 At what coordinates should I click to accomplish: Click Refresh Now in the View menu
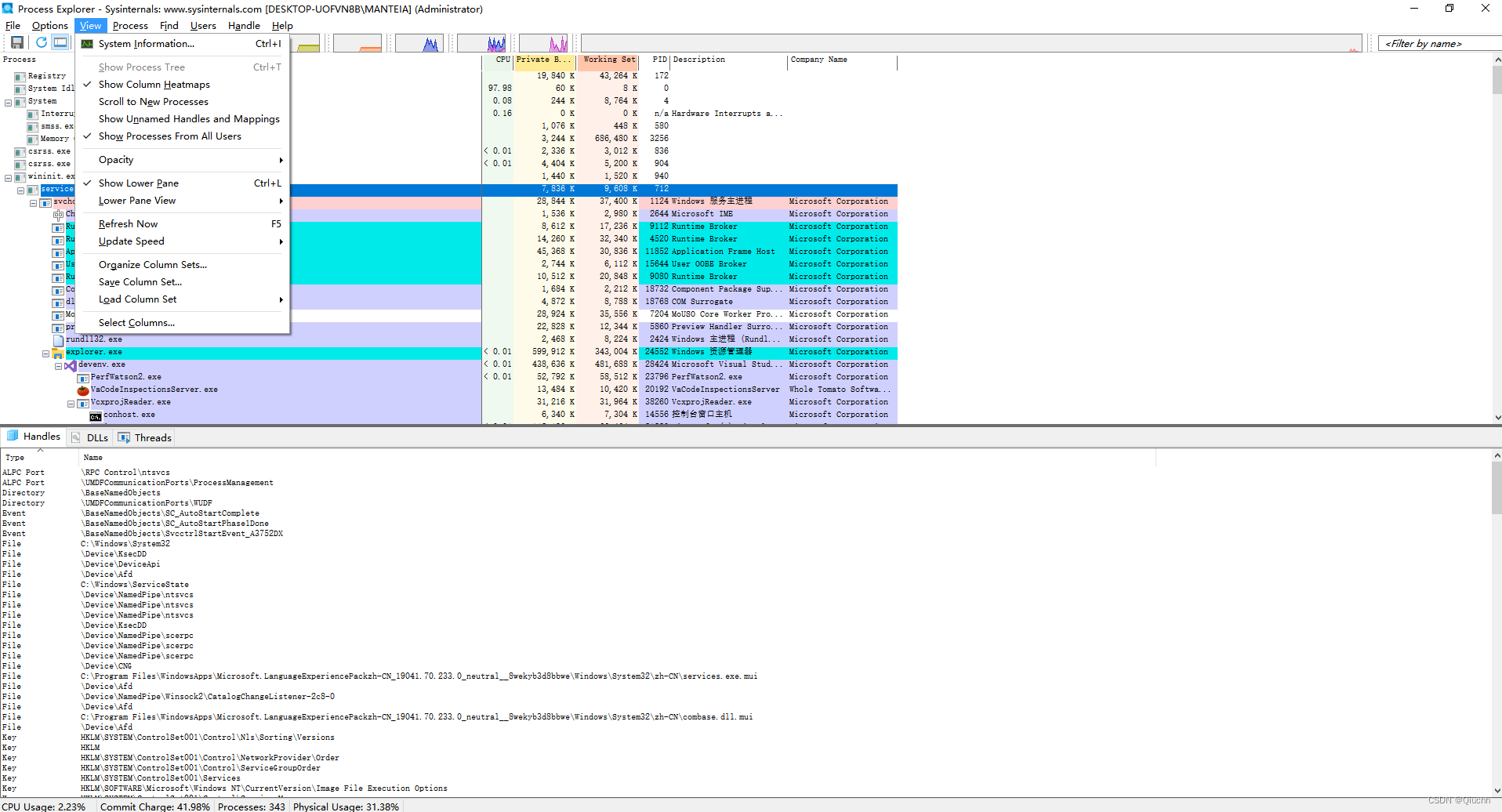point(128,223)
